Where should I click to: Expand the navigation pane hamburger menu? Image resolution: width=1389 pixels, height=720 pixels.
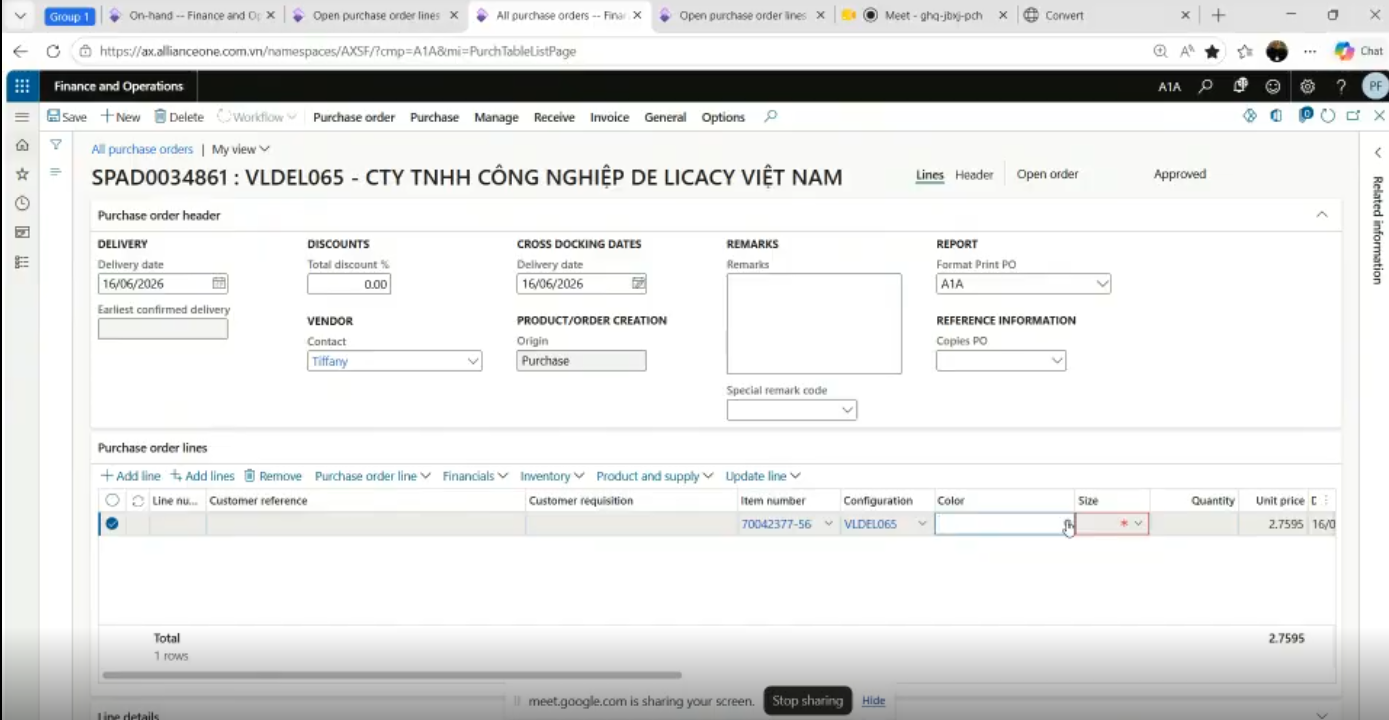(x=22, y=117)
